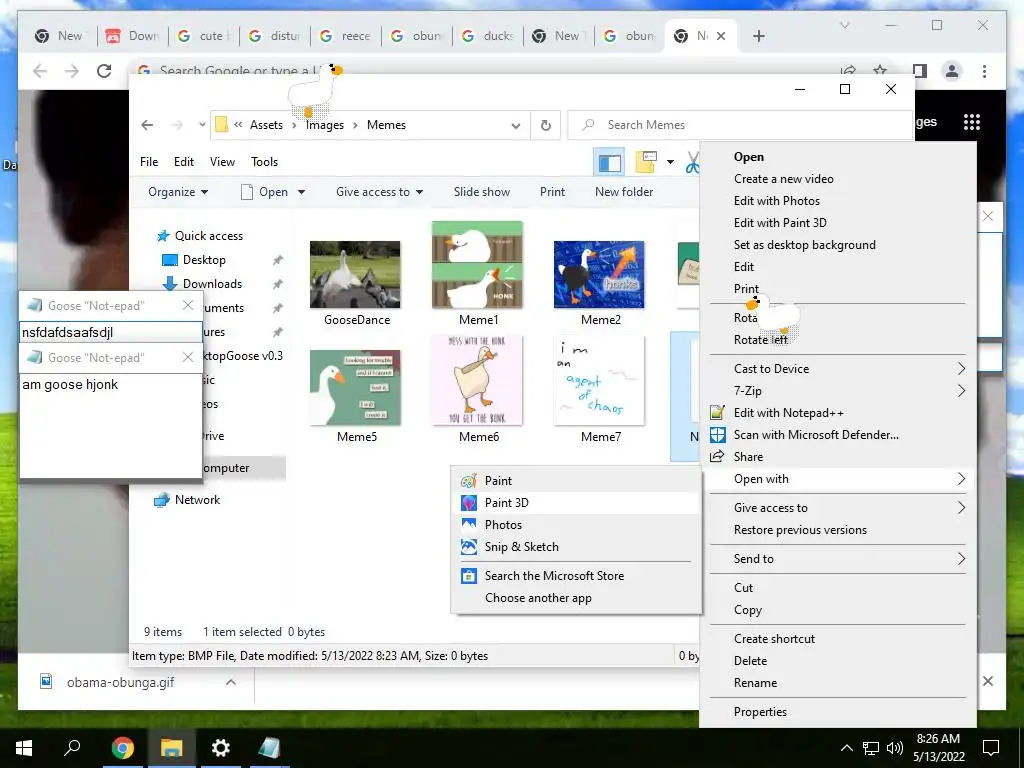Dismiss the Chrome downloads bar
The width and height of the screenshot is (1024, 768).
(x=988, y=681)
